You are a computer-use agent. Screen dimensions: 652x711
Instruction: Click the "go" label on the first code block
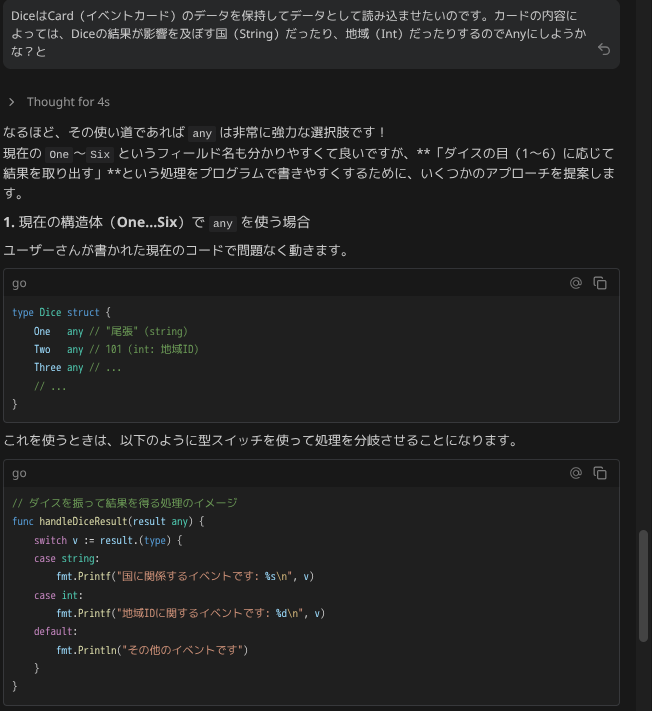click(19, 283)
